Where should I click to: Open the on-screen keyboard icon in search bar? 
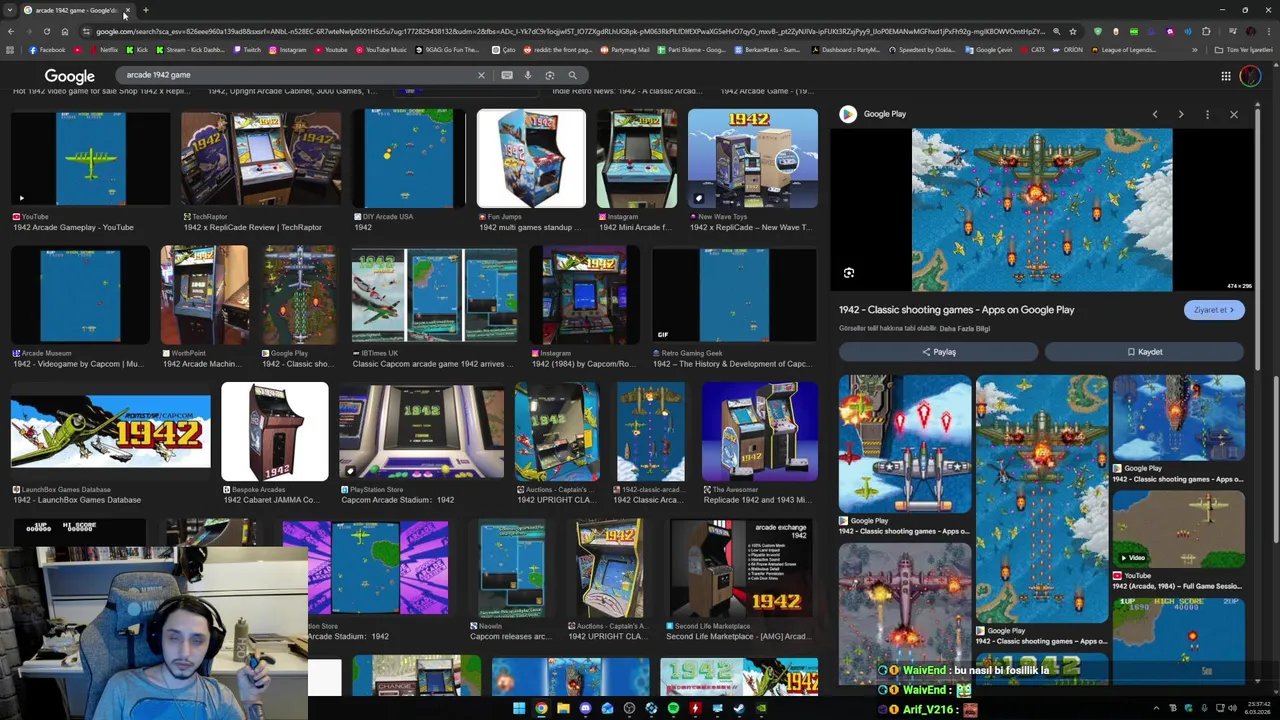tap(507, 75)
